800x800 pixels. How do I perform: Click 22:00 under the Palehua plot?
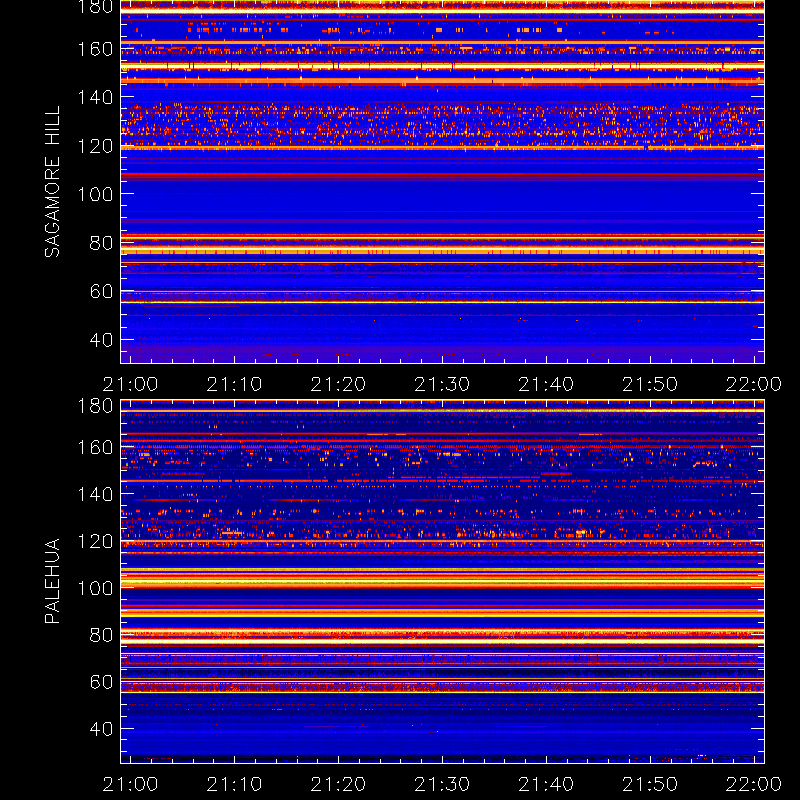754,784
